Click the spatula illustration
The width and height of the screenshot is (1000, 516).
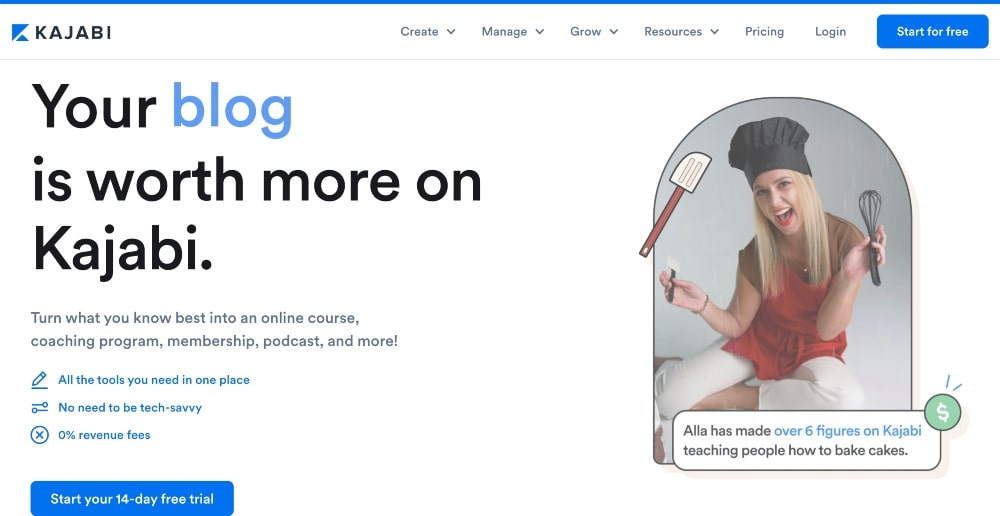675,204
